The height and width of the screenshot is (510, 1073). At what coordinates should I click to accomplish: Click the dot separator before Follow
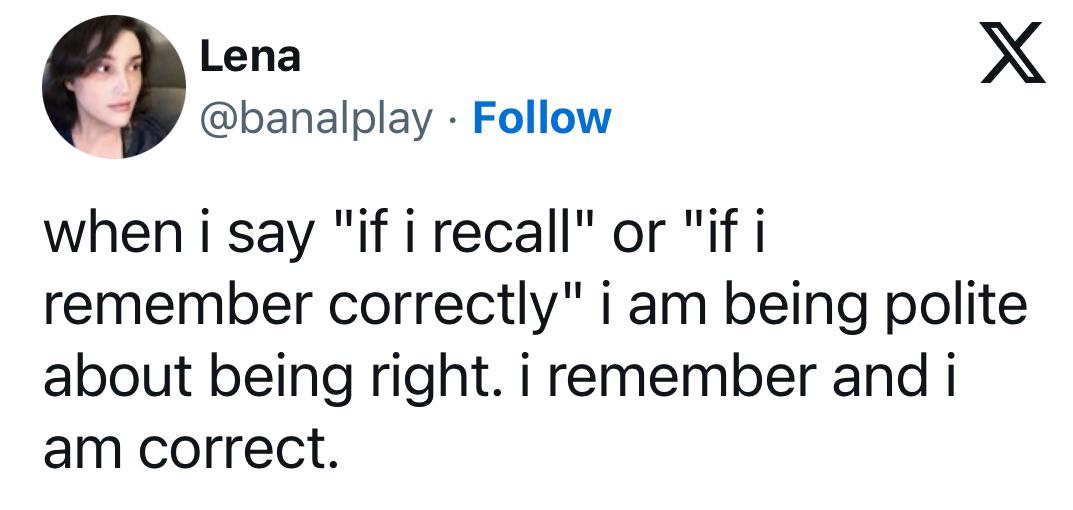(452, 119)
